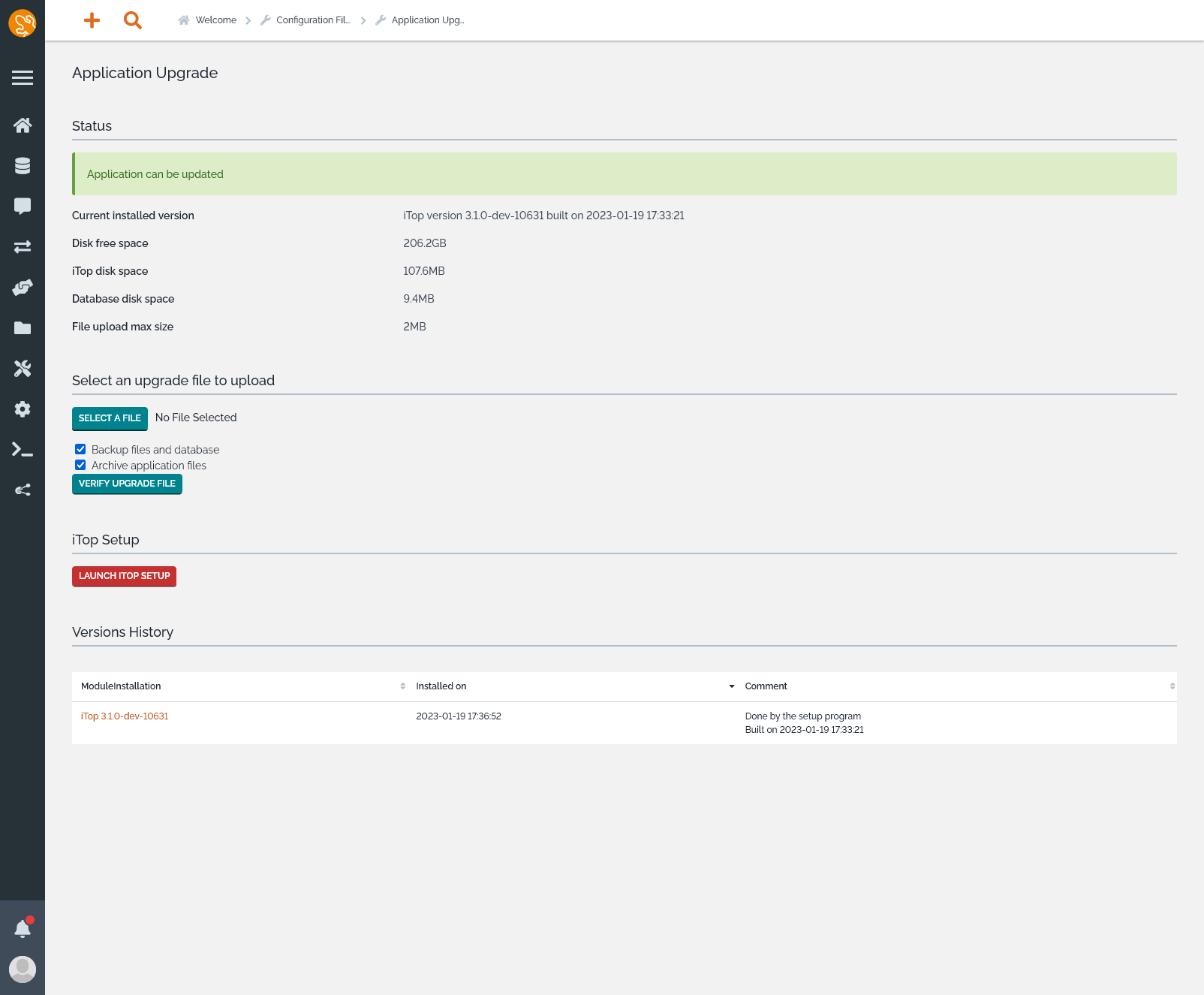Uncheck Archive application files
Screen dimensions: 1204x995
80,465
